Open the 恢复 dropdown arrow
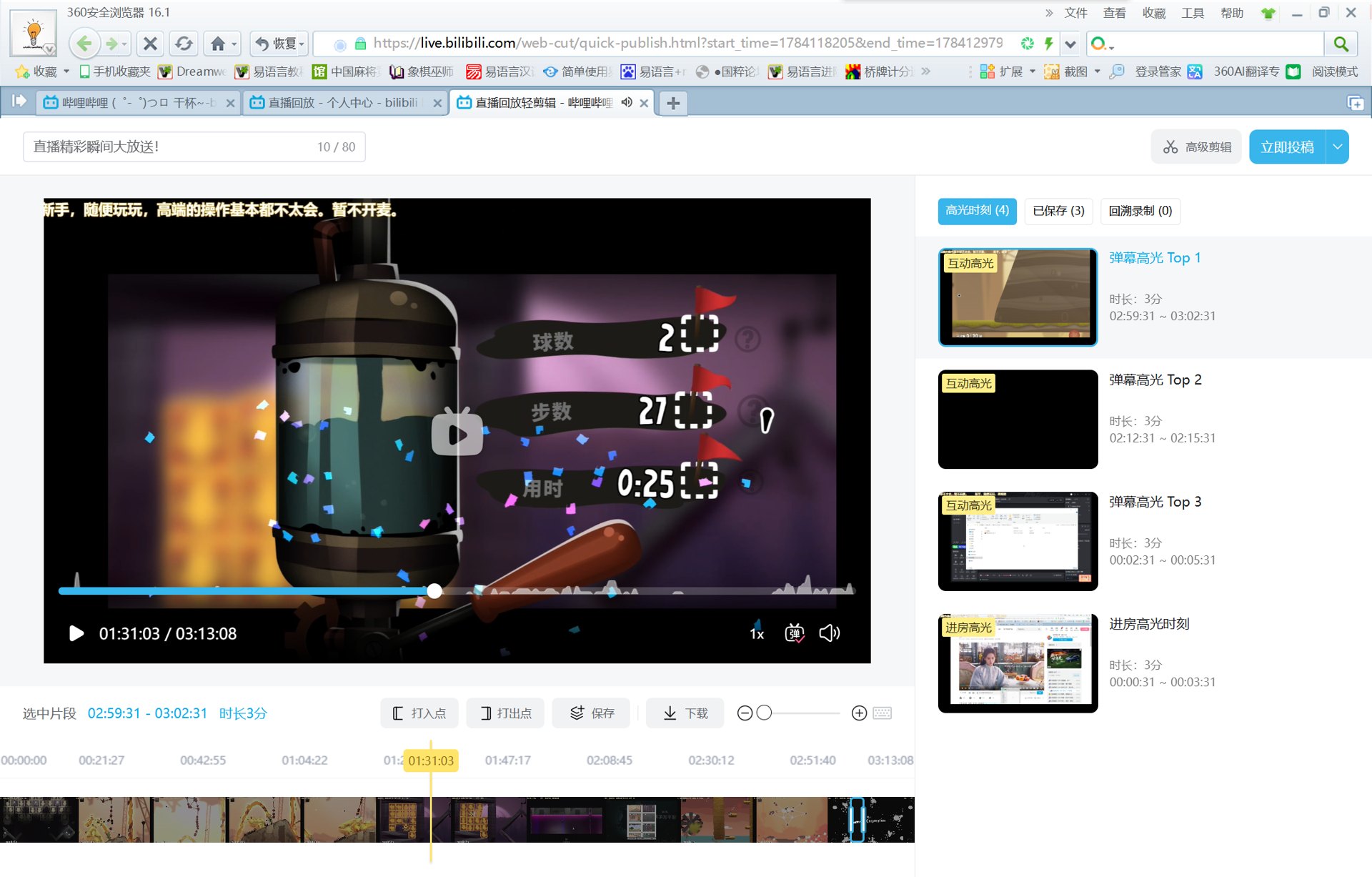The height and width of the screenshot is (877, 1372). (x=302, y=44)
